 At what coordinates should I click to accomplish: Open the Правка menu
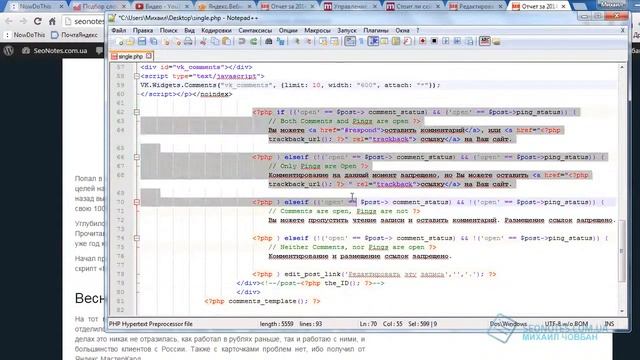[x=143, y=31]
